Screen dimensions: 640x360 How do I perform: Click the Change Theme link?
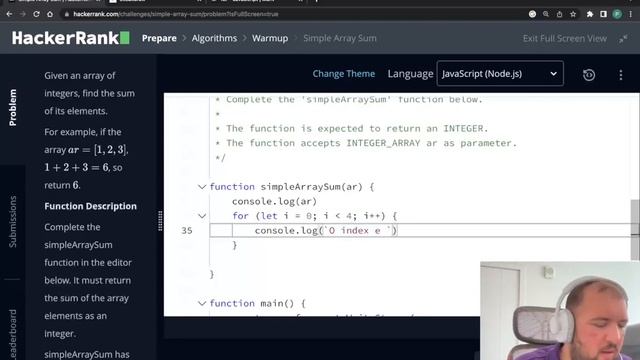tap(344, 73)
